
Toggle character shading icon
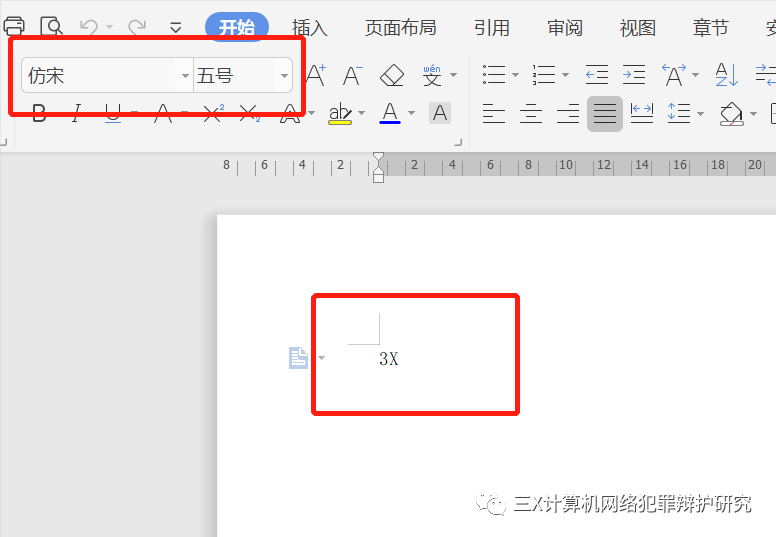[439, 113]
